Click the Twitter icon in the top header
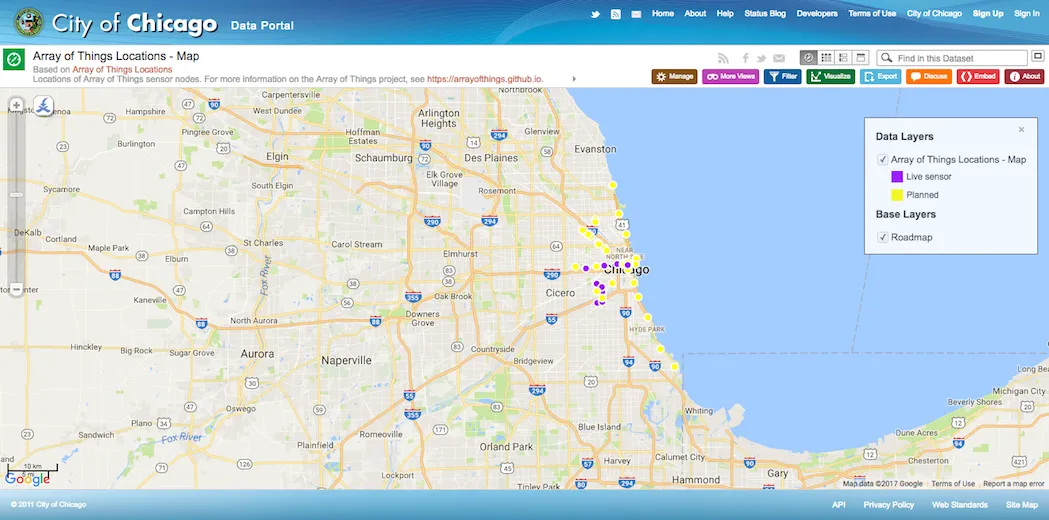 pyautogui.click(x=596, y=14)
